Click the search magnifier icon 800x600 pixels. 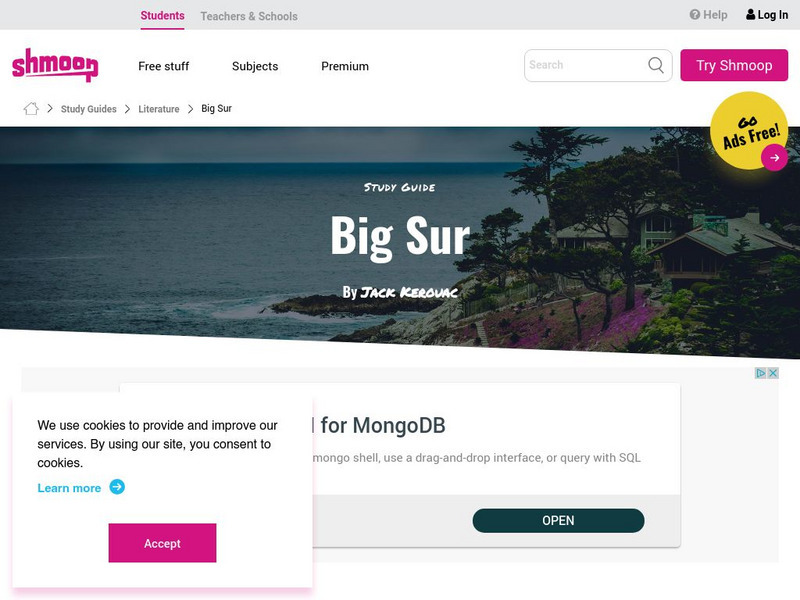[x=656, y=65]
